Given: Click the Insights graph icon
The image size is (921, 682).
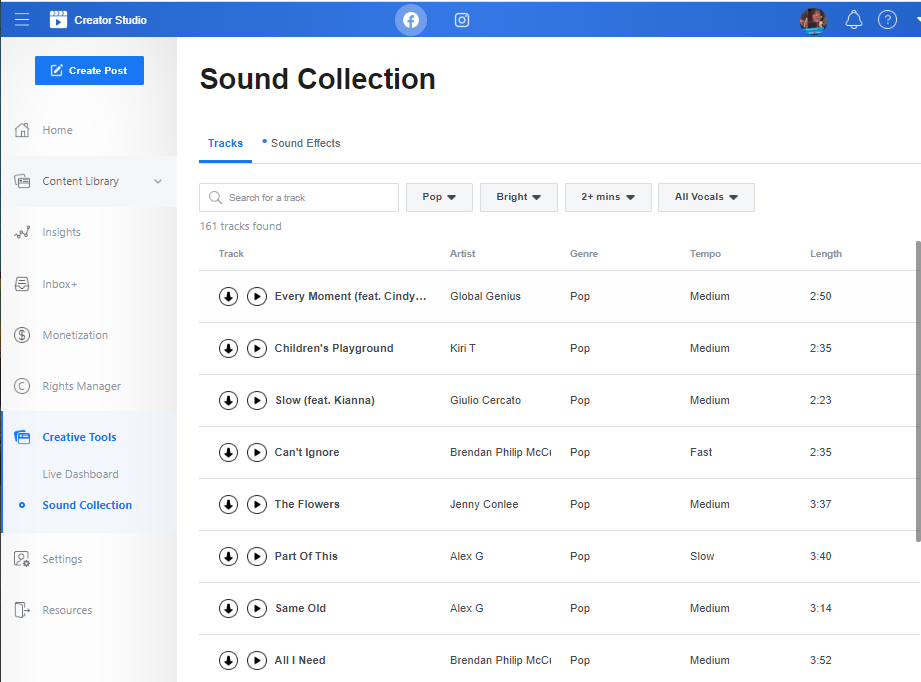Looking at the screenshot, I should [x=22, y=233].
